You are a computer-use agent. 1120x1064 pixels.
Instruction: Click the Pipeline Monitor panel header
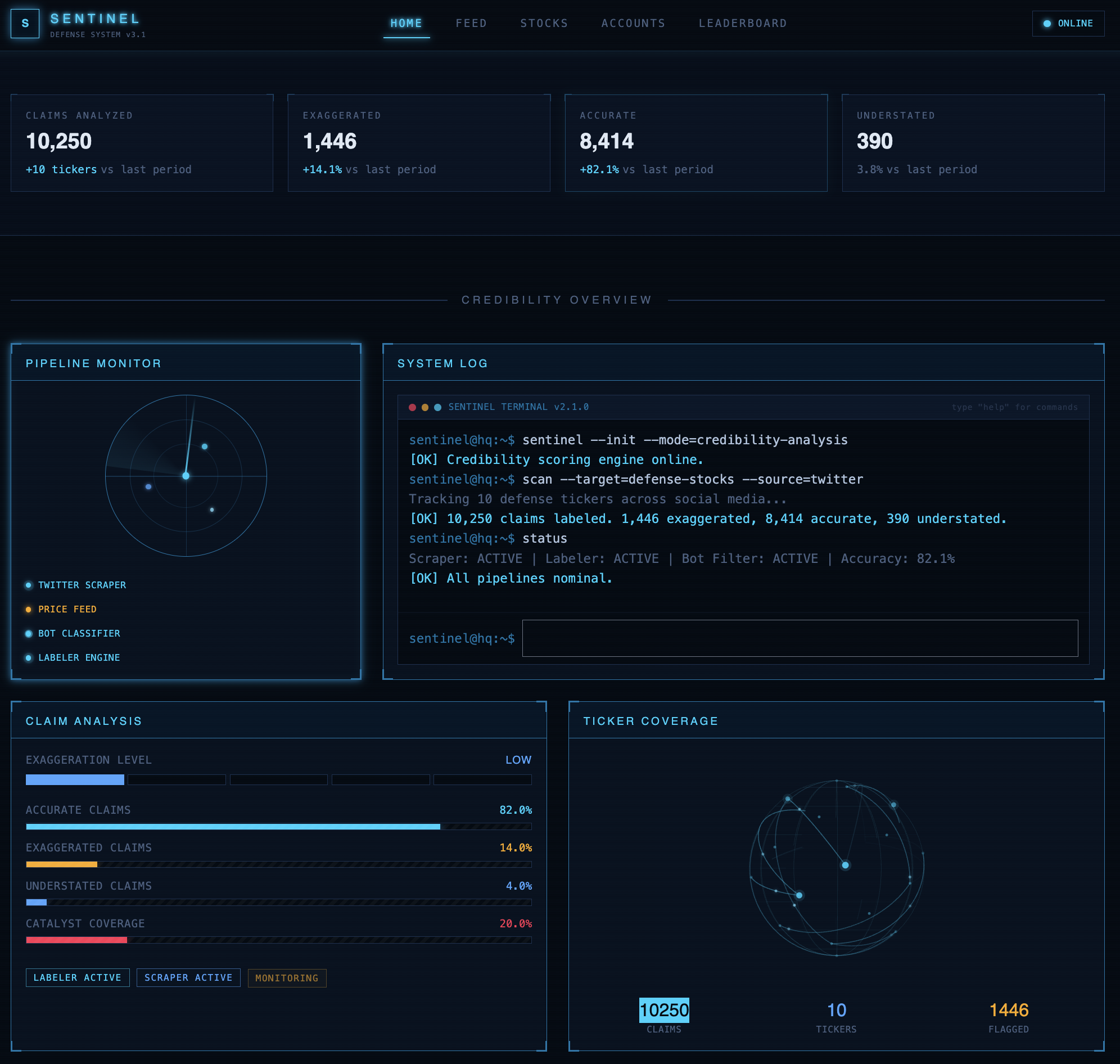pyautogui.click(x=186, y=363)
